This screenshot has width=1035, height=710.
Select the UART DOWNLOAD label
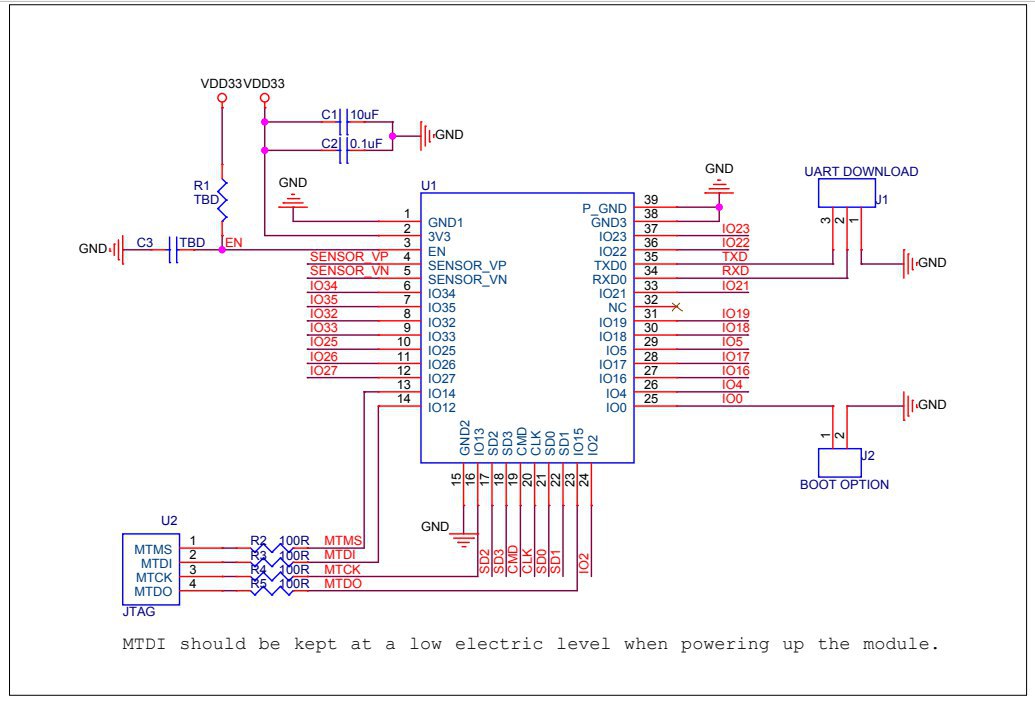(861, 172)
